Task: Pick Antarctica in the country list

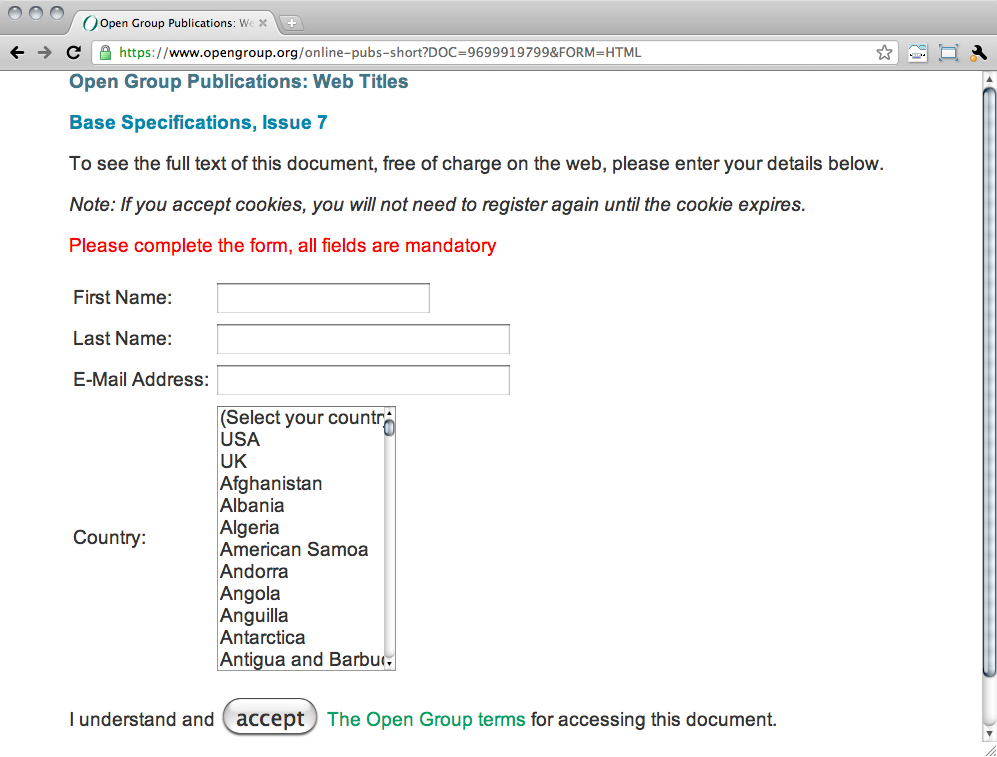Action: (x=262, y=638)
